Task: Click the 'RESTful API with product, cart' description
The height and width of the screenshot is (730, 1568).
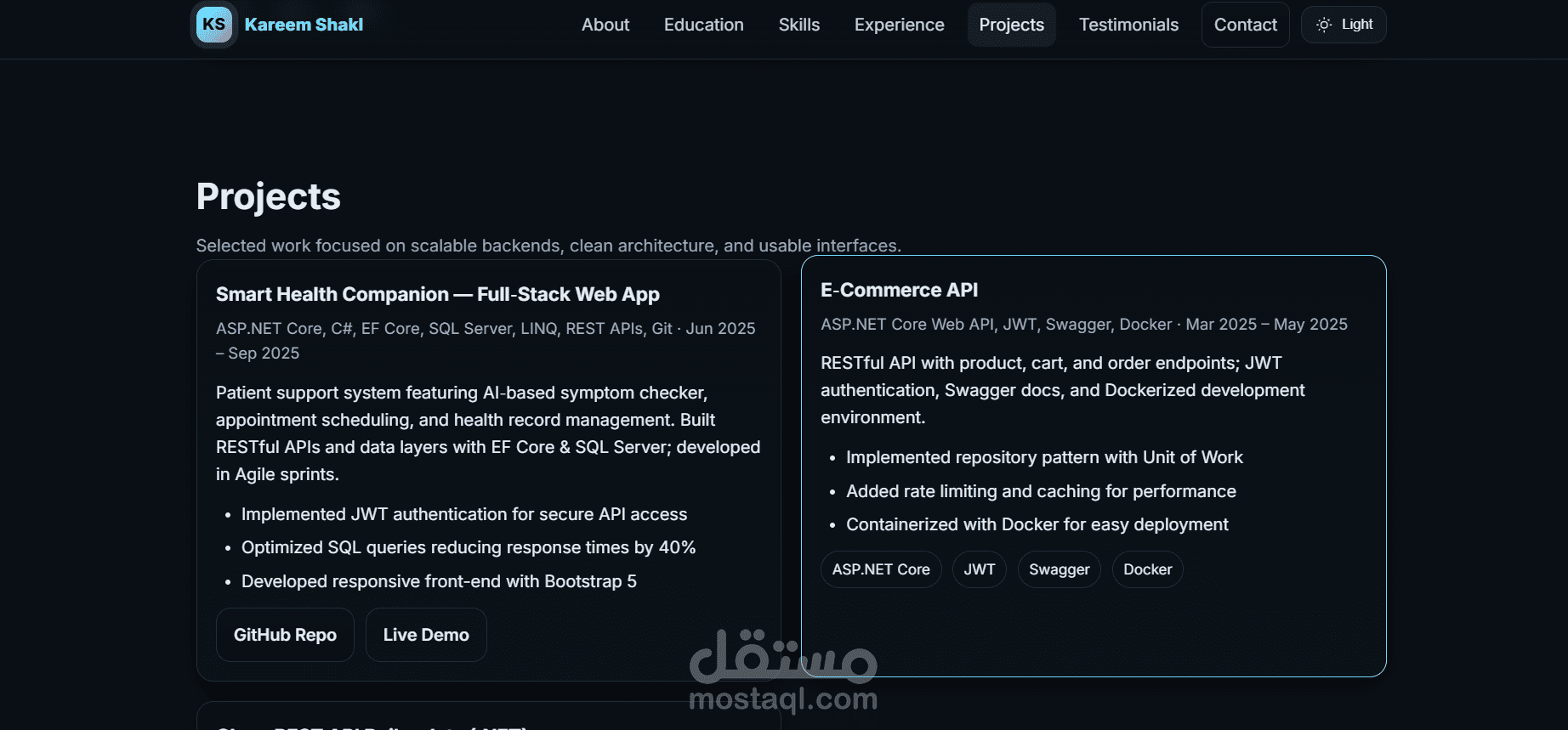Action: pos(1063,390)
